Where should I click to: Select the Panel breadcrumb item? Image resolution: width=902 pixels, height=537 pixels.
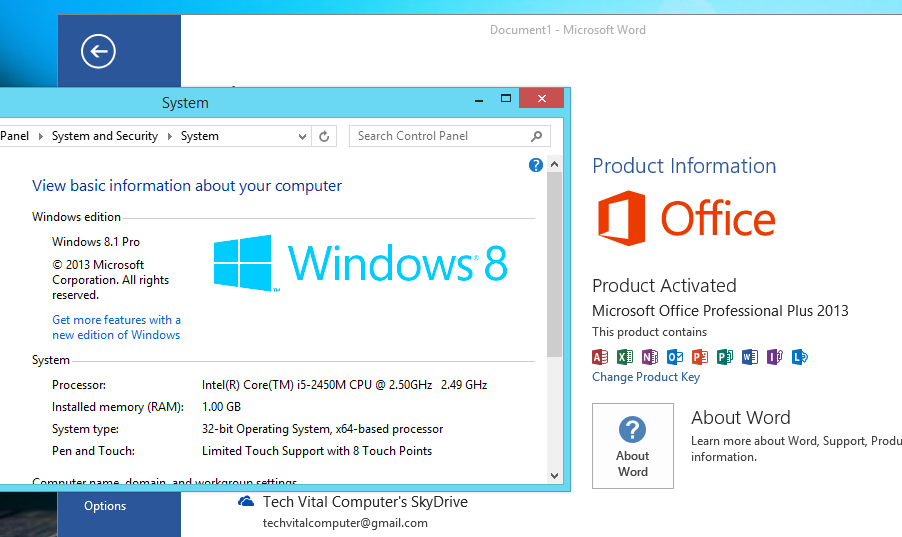click(x=14, y=136)
